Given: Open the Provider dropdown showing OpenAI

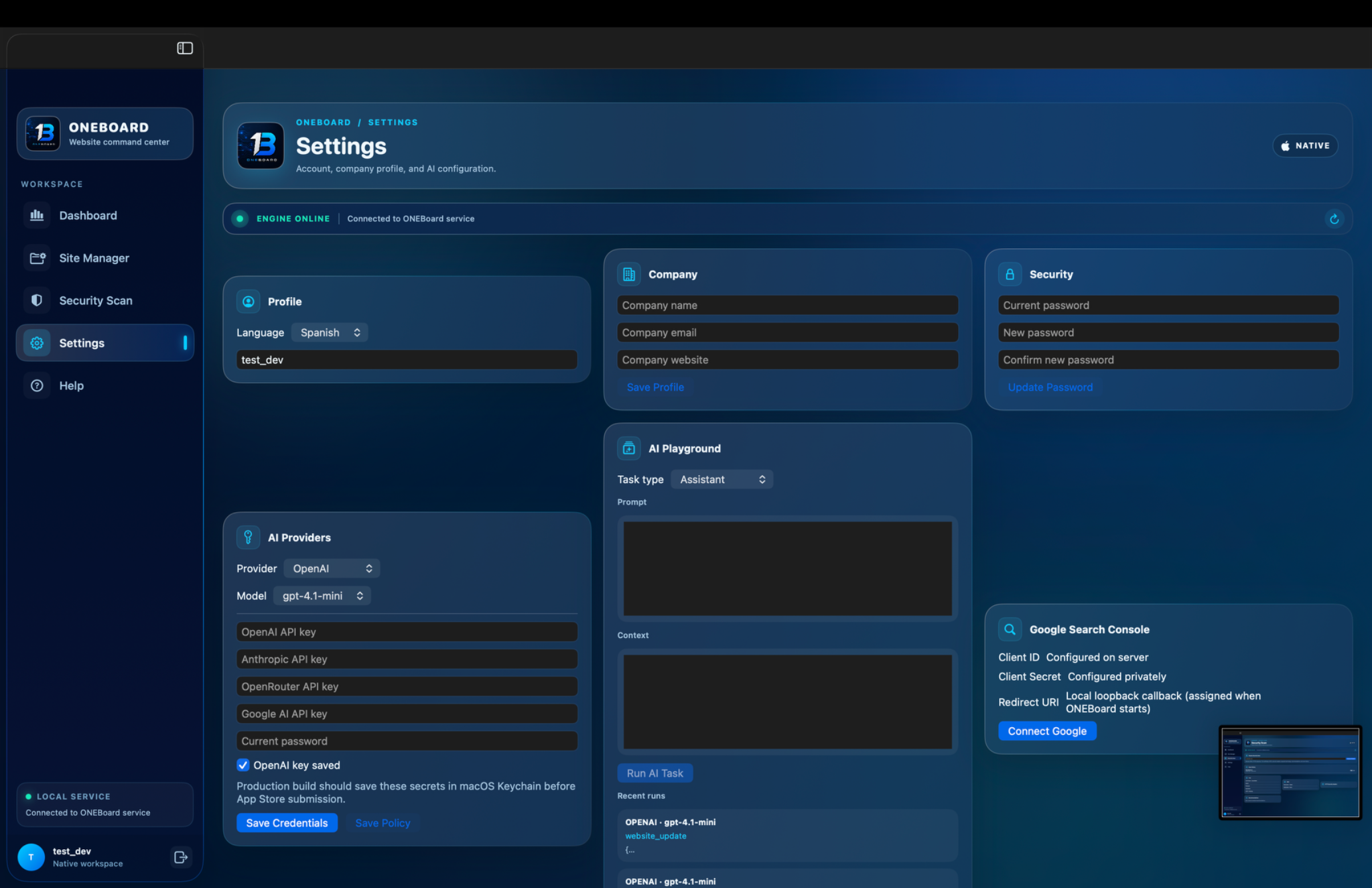Looking at the screenshot, I should (x=332, y=568).
